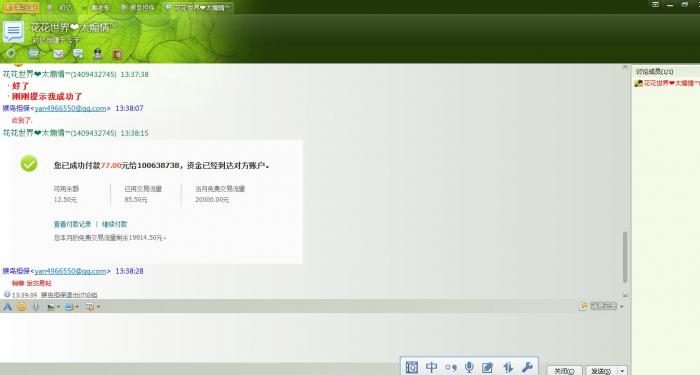Screen dimensions: 700x375
Task: Switch to the fourth chat tab
Action: 138,8
